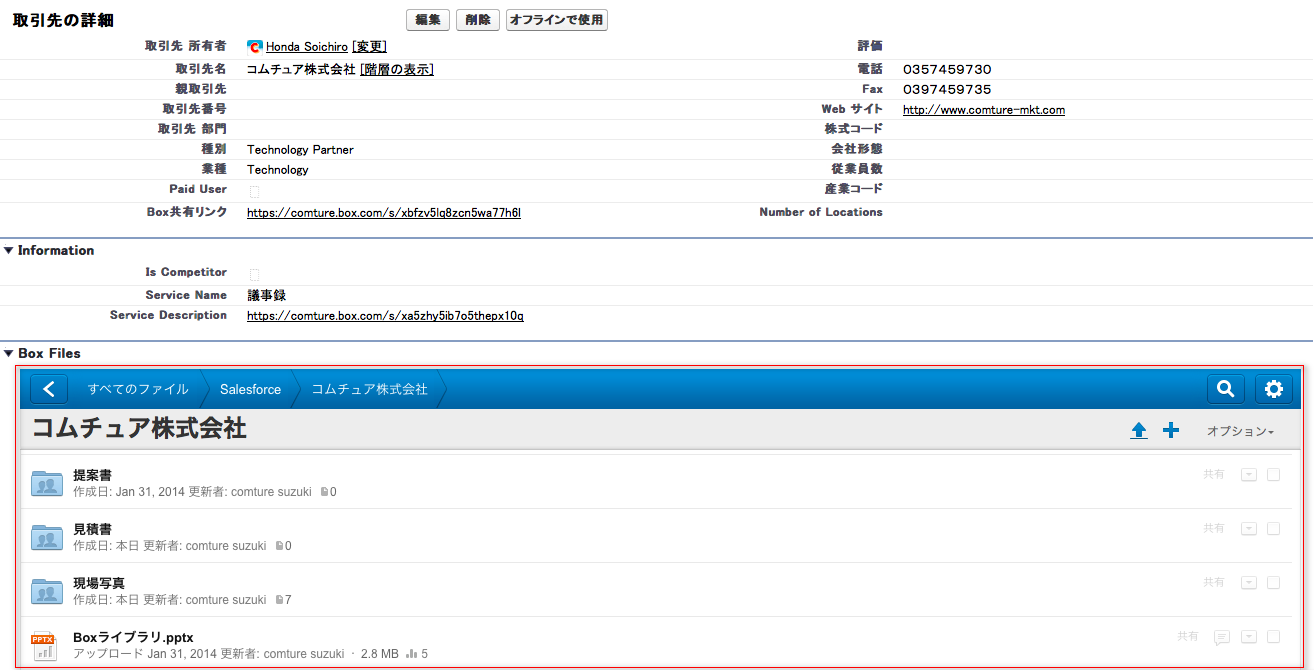The height and width of the screenshot is (670, 1314).
Task: Click the 種別 value Technology Partner
Action: (300, 150)
